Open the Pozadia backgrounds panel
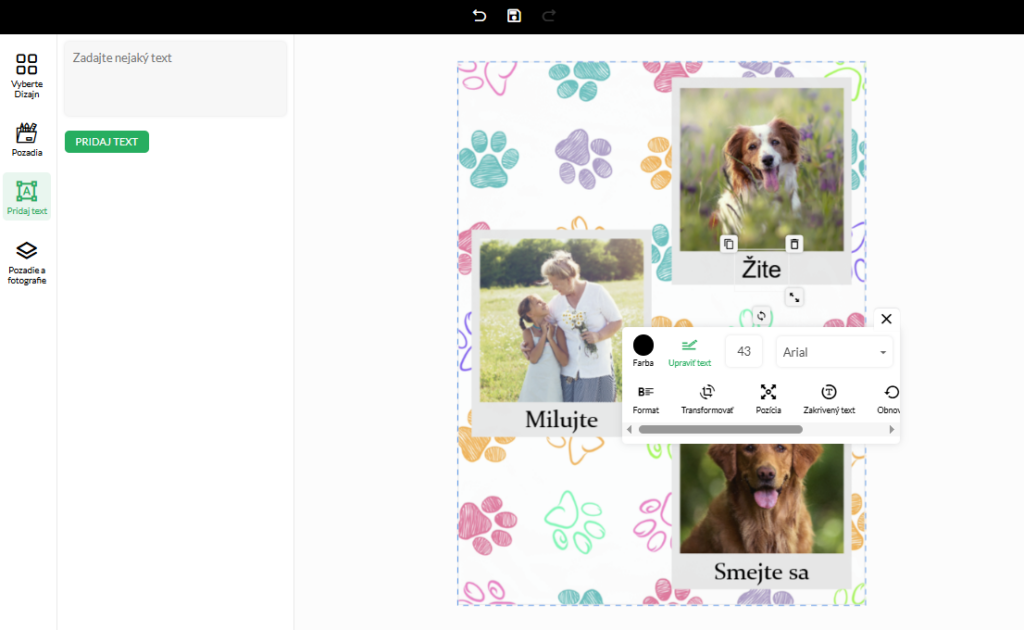 pyautogui.click(x=27, y=140)
